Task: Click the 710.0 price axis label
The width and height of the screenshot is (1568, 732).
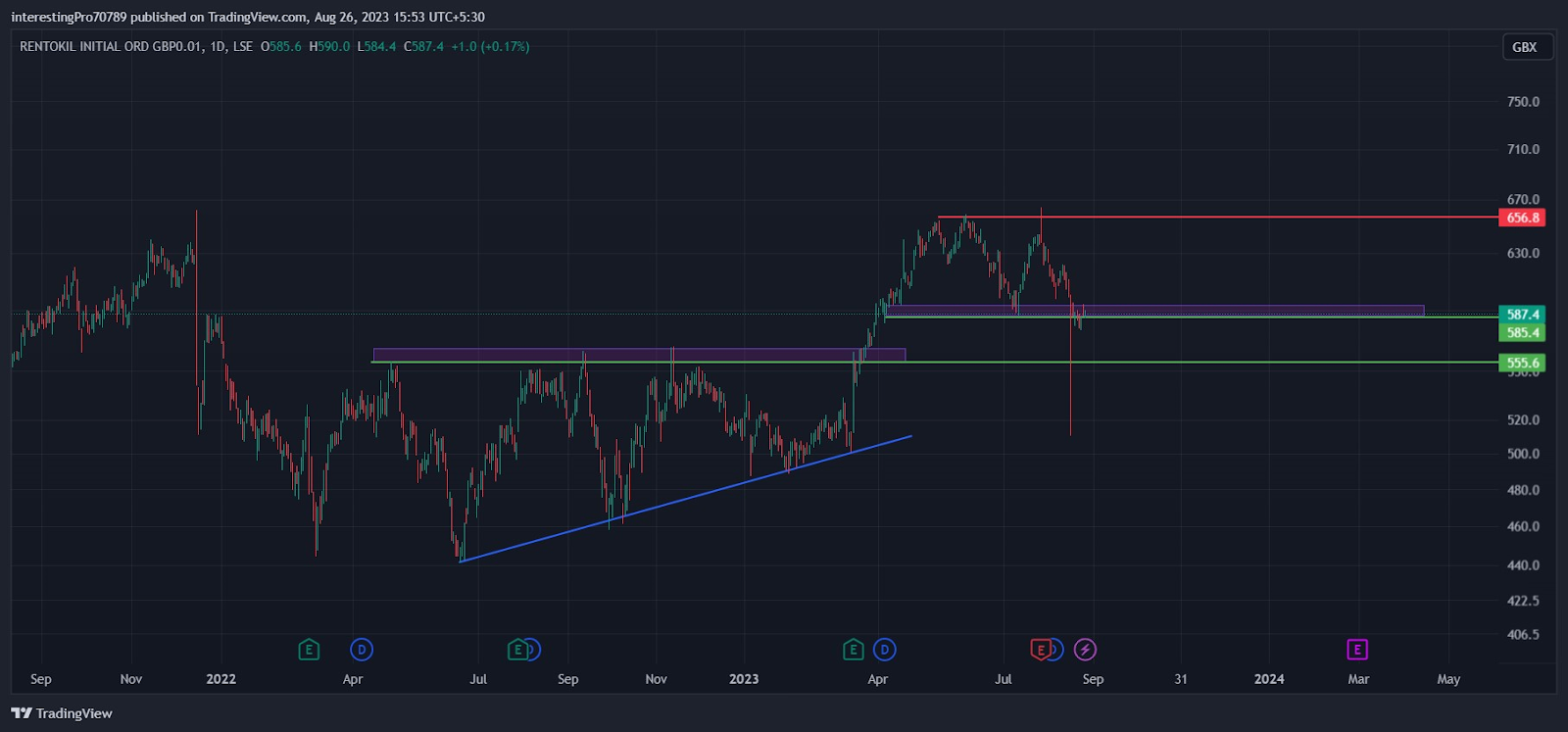Action: pos(1523,150)
